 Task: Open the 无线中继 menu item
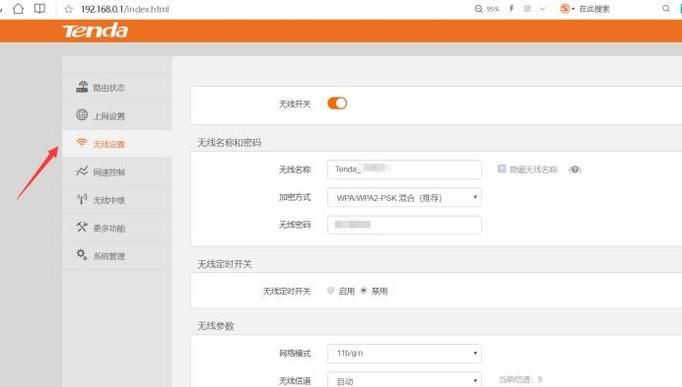click(x=117, y=200)
